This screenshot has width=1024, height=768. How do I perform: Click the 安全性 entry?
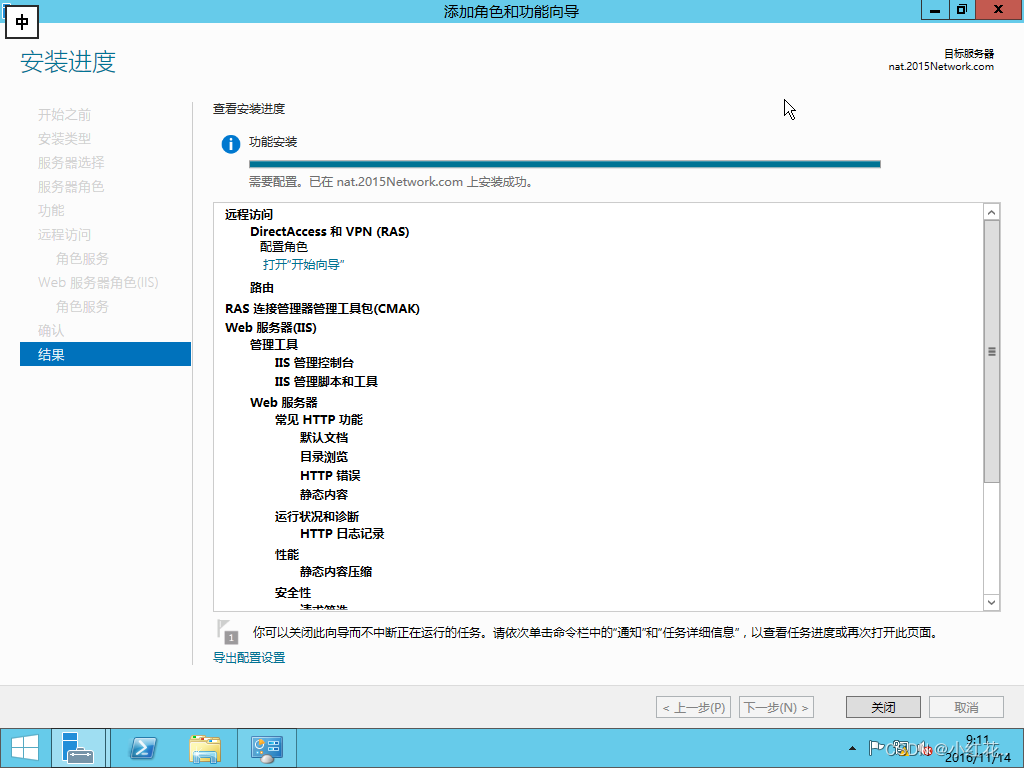click(293, 592)
